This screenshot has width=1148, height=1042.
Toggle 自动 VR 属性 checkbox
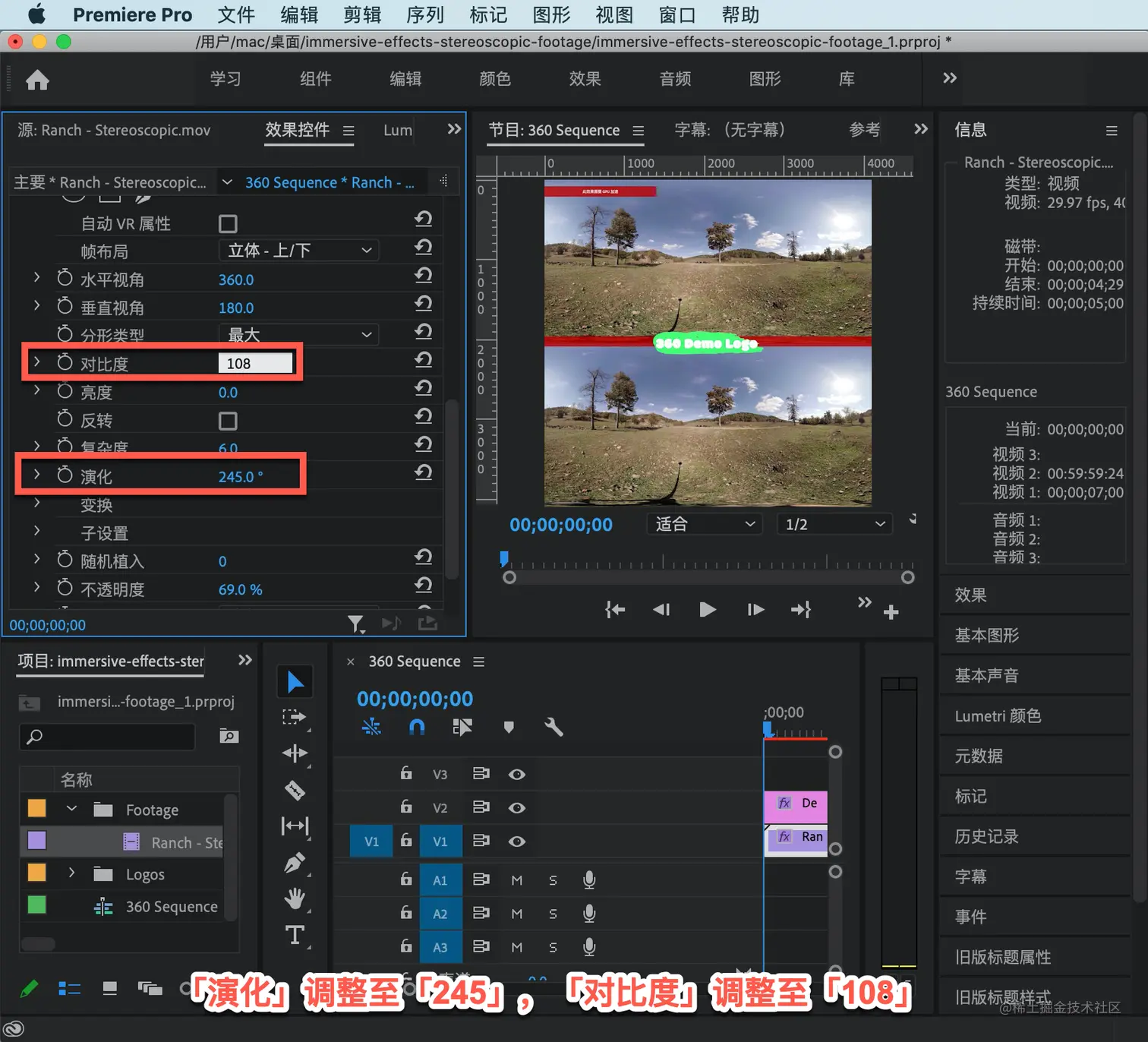pos(228,223)
